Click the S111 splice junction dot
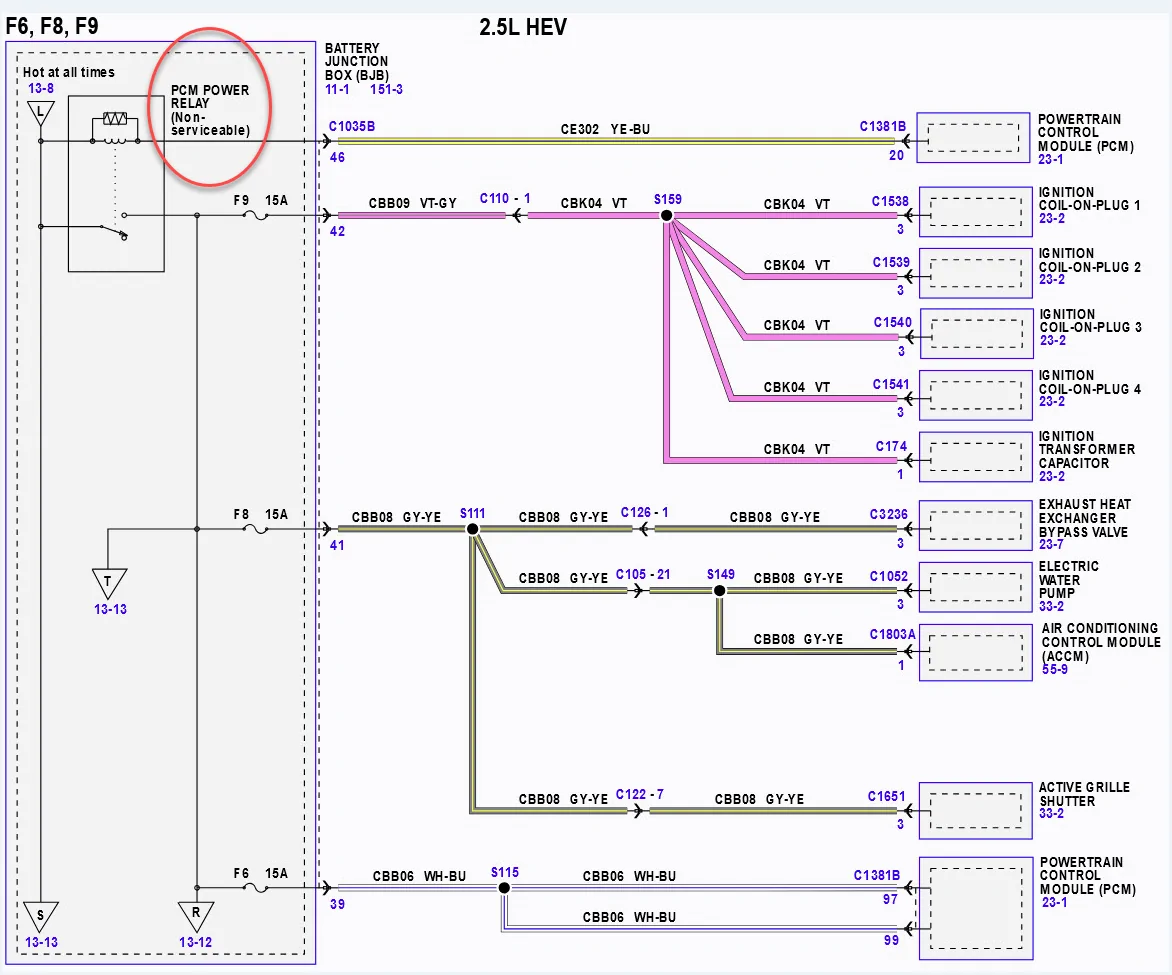Image resolution: width=1172 pixels, height=975 pixels. pos(472,529)
